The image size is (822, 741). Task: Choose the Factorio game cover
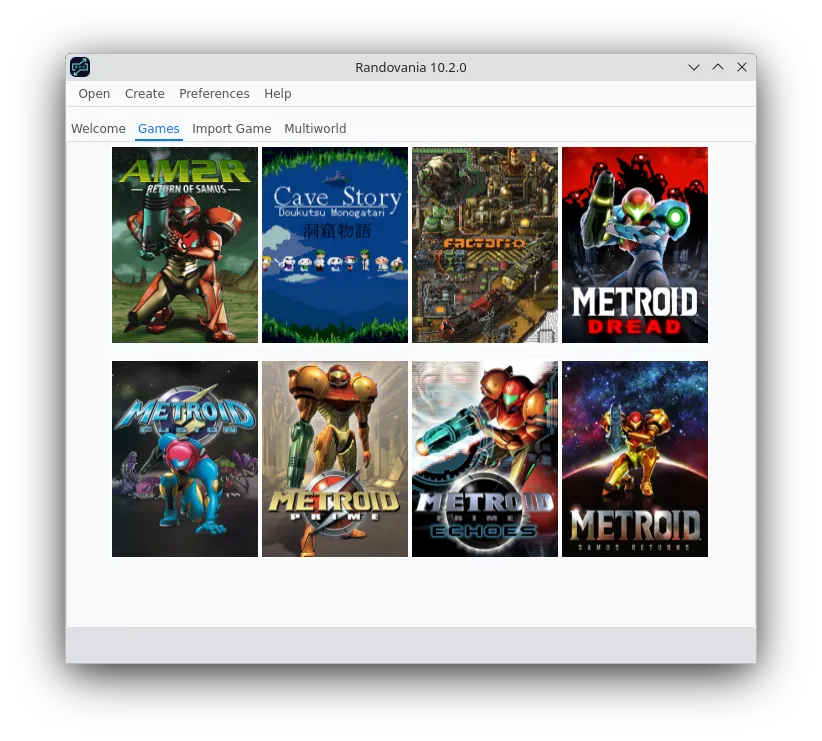(484, 245)
